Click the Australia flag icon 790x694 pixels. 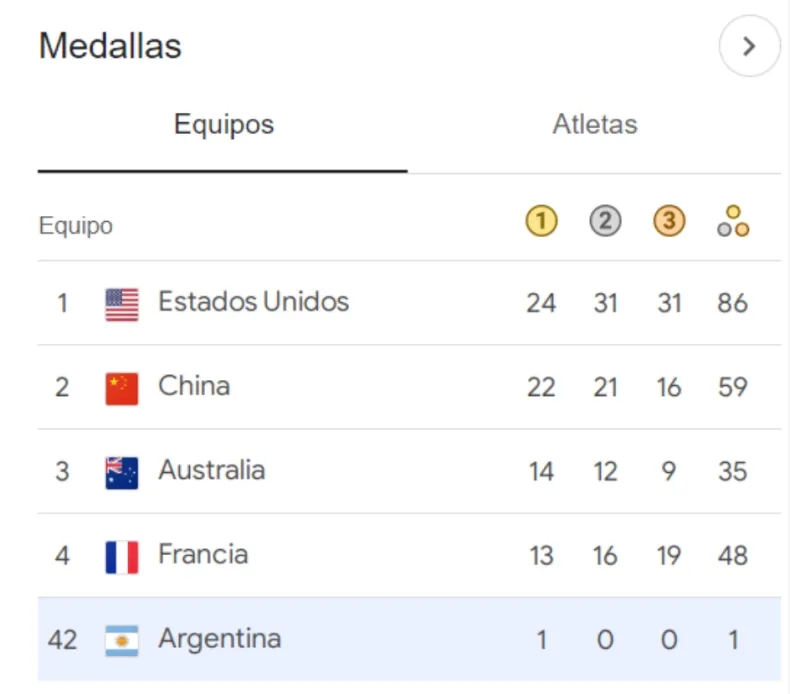(122, 472)
